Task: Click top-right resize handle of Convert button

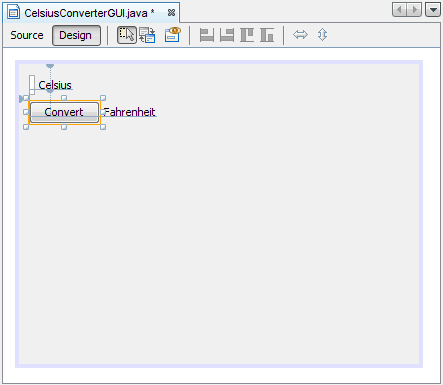Action: 103,98
